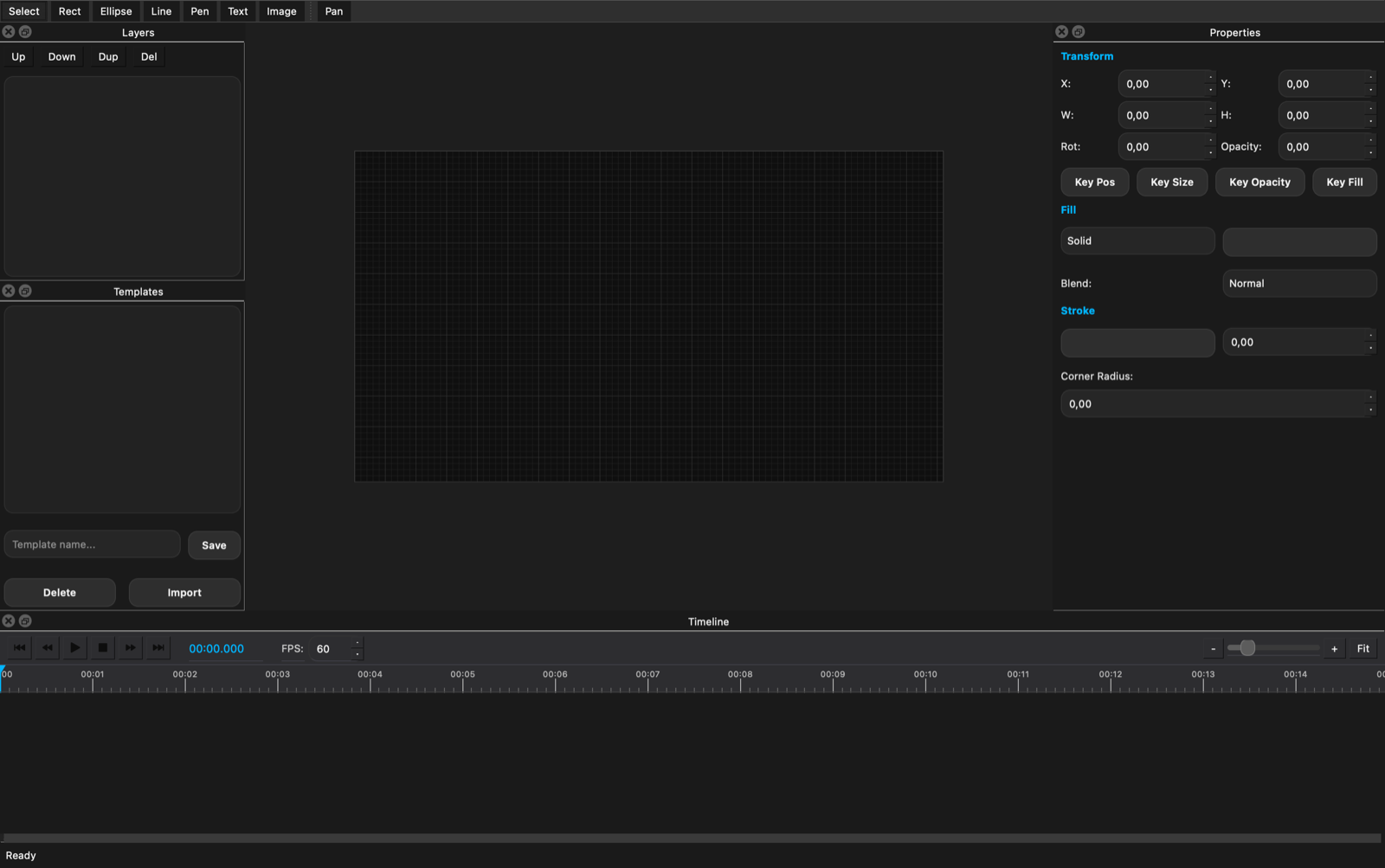This screenshot has height=868, width=1385.
Task: Enable the Pan tool
Action: click(334, 11)
